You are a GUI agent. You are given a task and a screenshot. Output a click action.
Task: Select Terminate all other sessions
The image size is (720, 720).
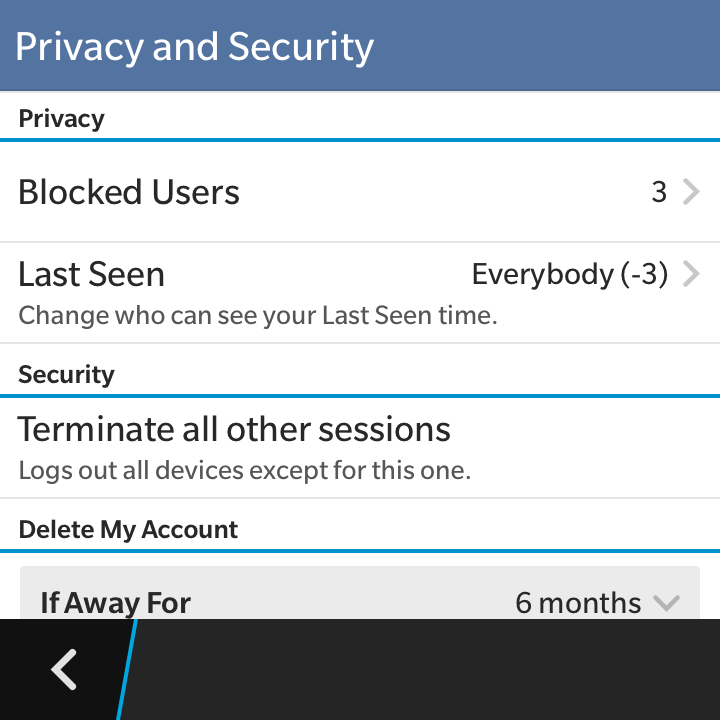coord(234,430)
